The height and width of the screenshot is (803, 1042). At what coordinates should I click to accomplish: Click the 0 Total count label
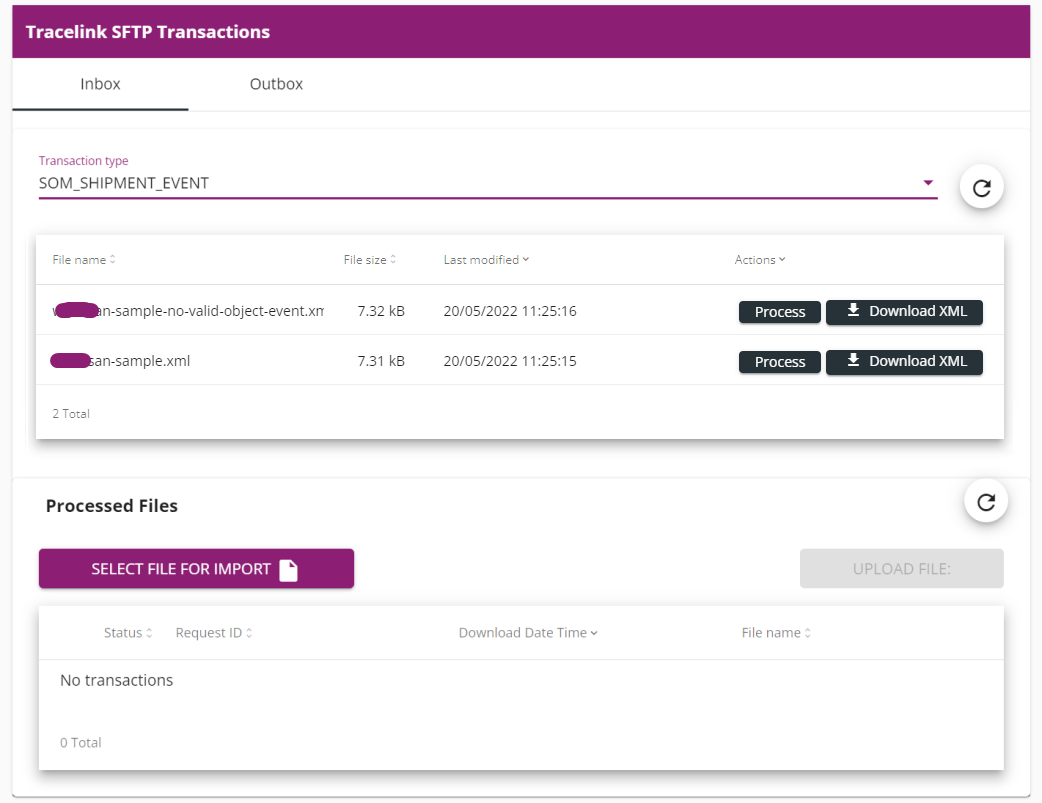tap(80, 743)
